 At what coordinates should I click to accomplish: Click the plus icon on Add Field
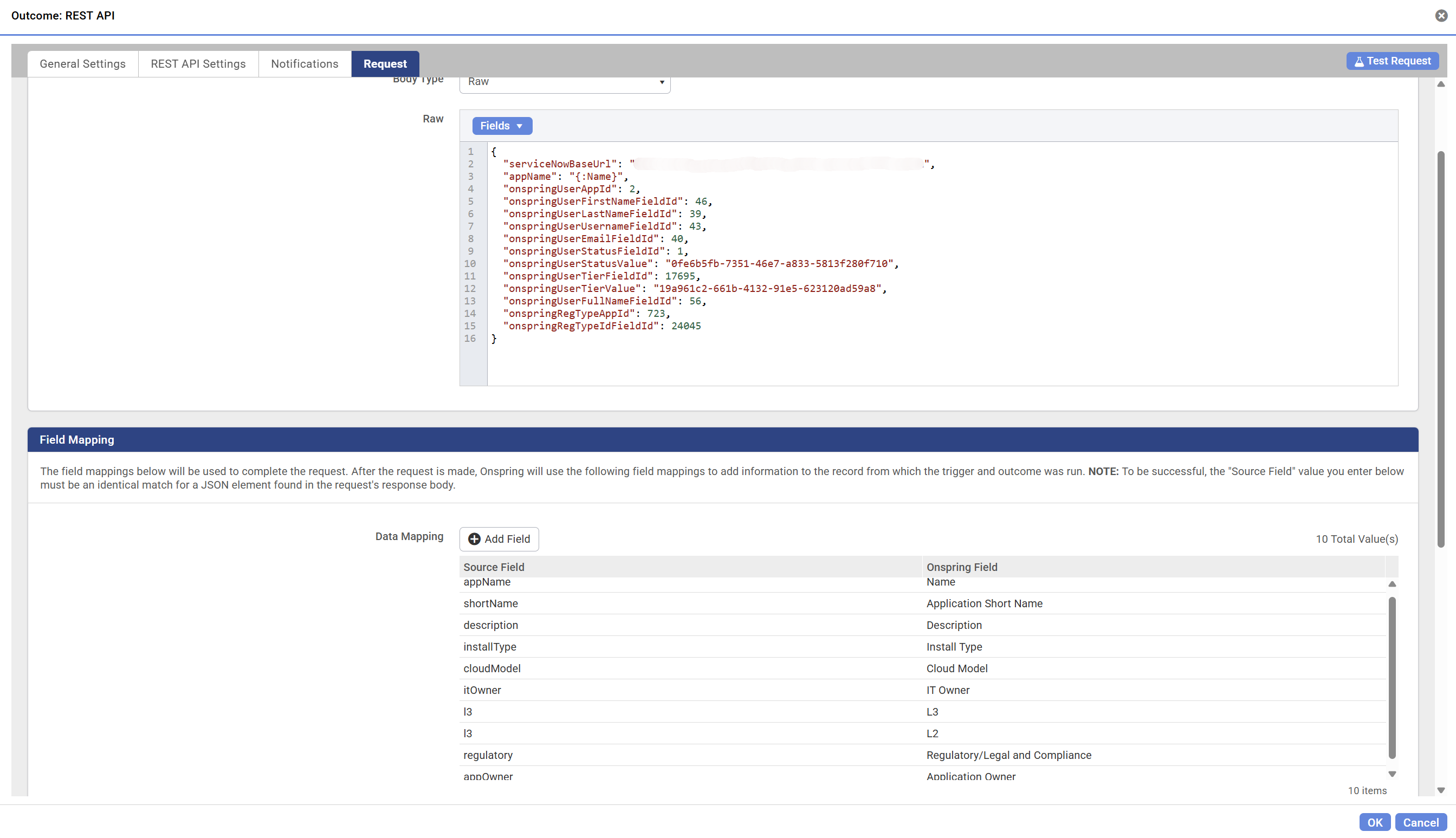(474, 540)
